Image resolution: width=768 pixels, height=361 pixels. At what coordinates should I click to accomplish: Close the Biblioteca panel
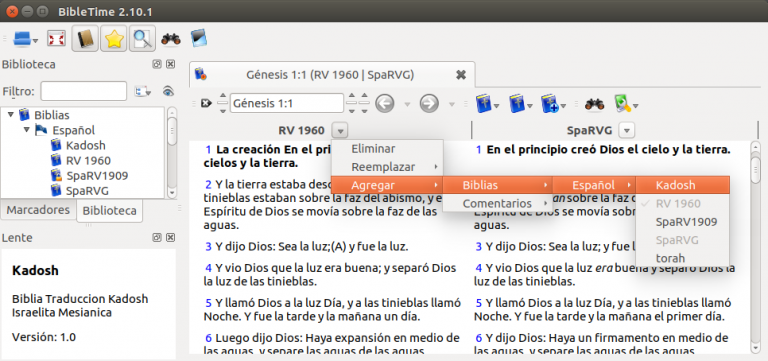[x=170, y=64]
